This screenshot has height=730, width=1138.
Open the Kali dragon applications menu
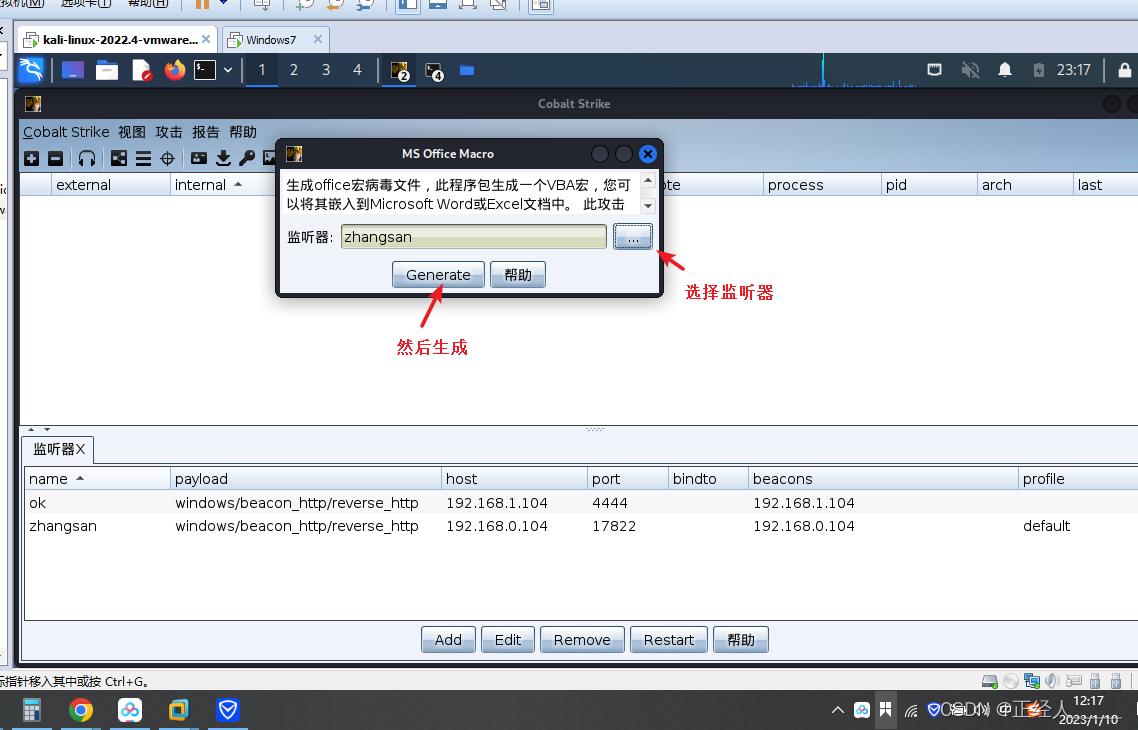click(31, 70)
